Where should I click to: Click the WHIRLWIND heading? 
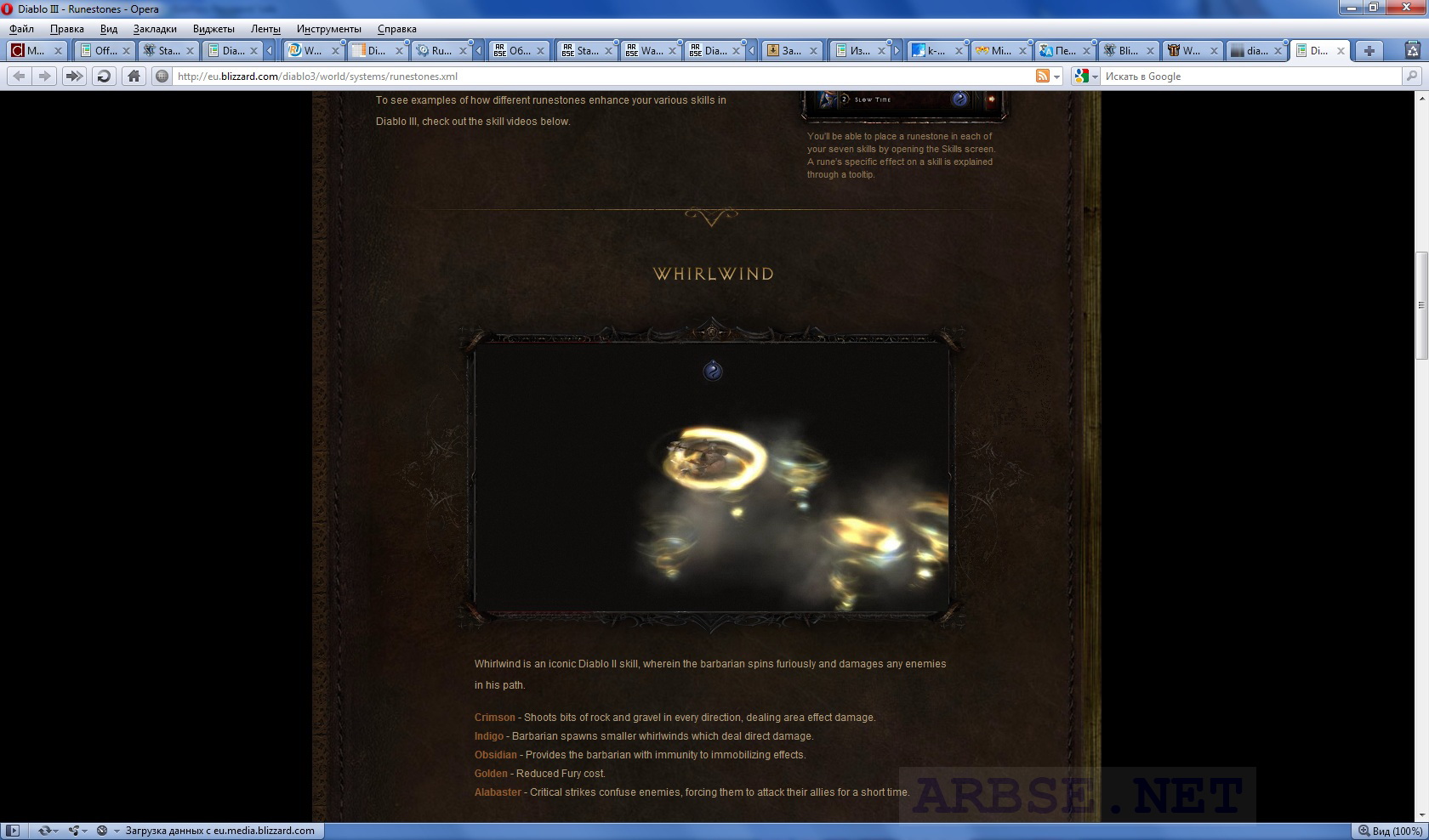714,274
